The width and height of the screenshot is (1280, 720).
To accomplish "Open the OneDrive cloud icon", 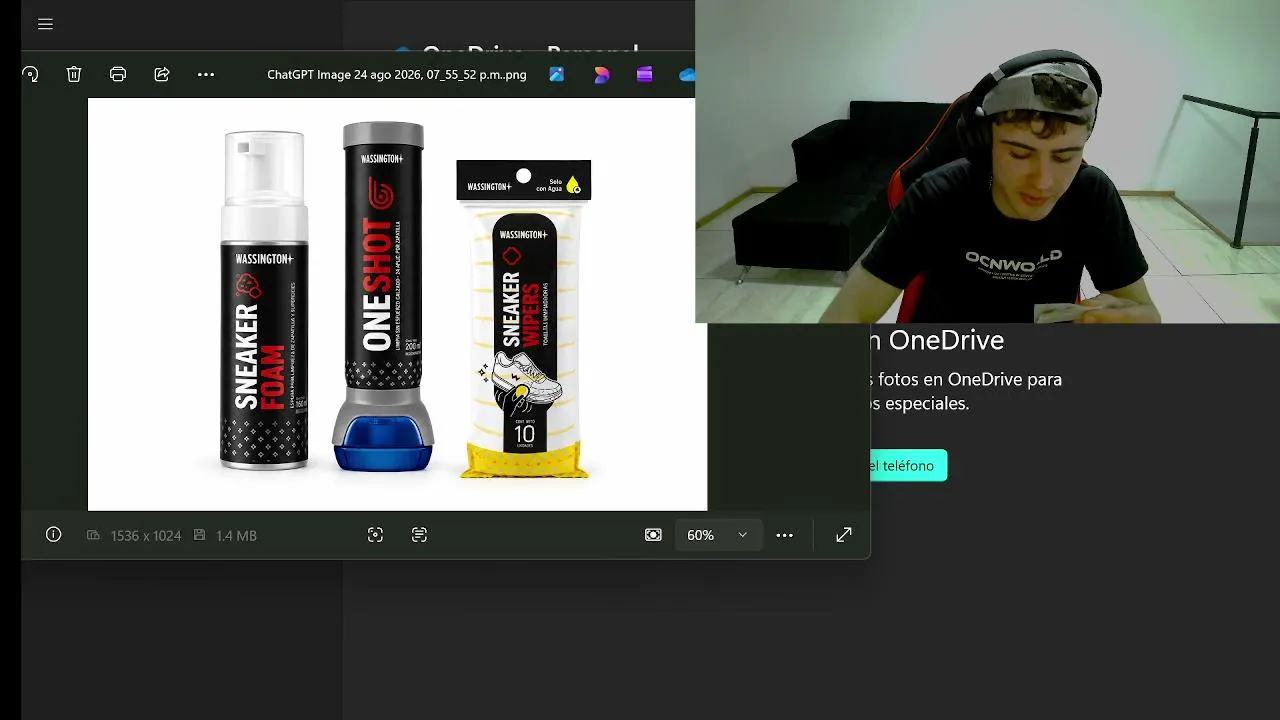I will [687, 74].
